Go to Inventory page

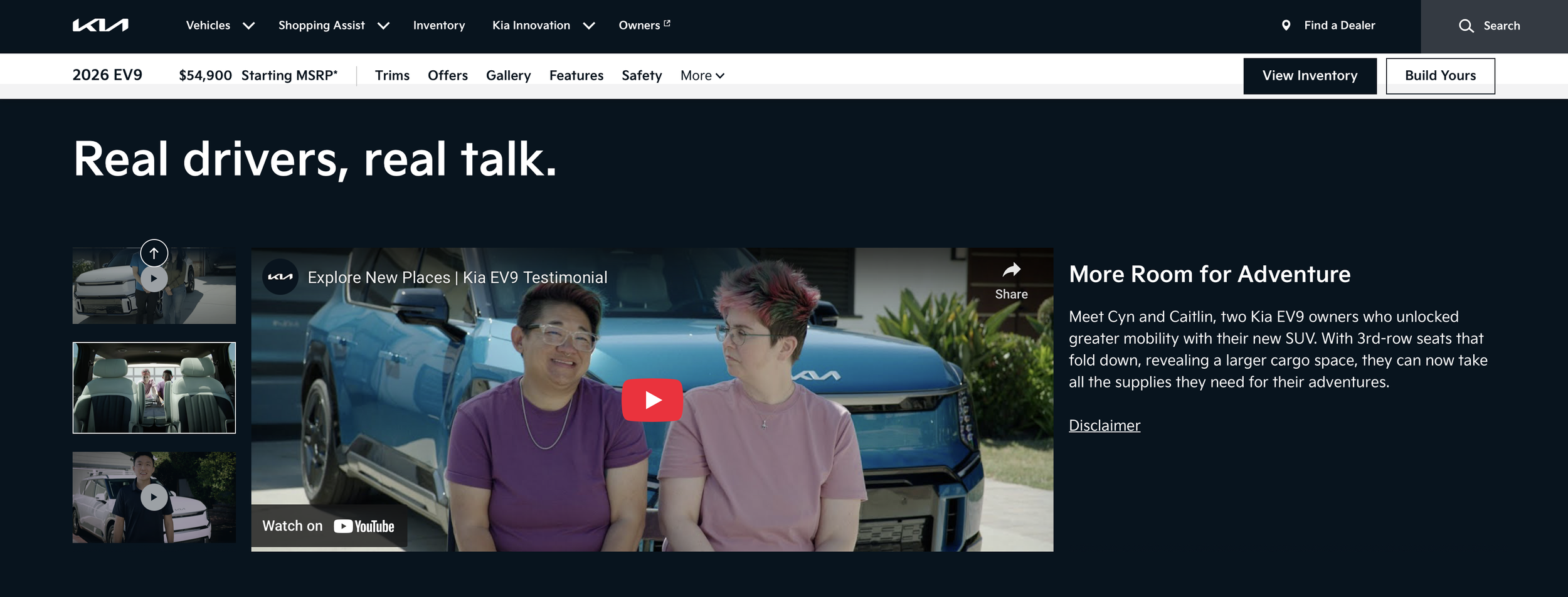(438, 25)
